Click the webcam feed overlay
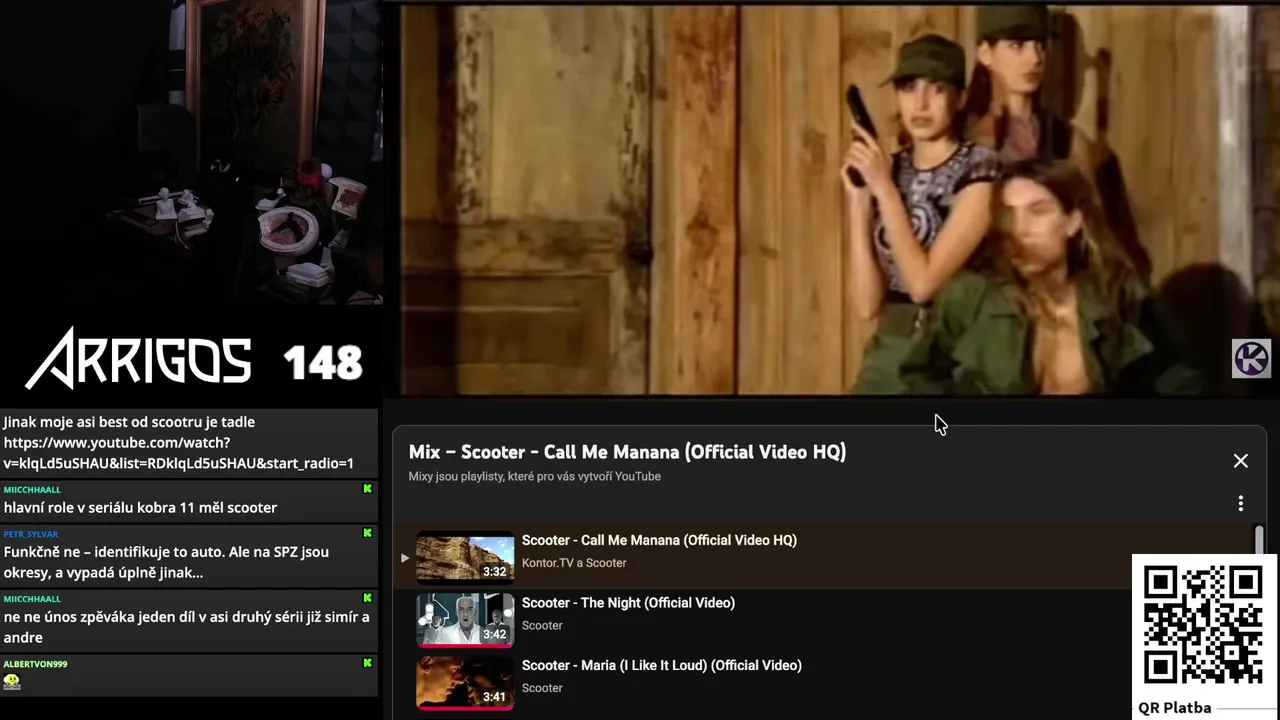Image resolution: width=1280 pixels, height=720 pixels. [190, 152]
